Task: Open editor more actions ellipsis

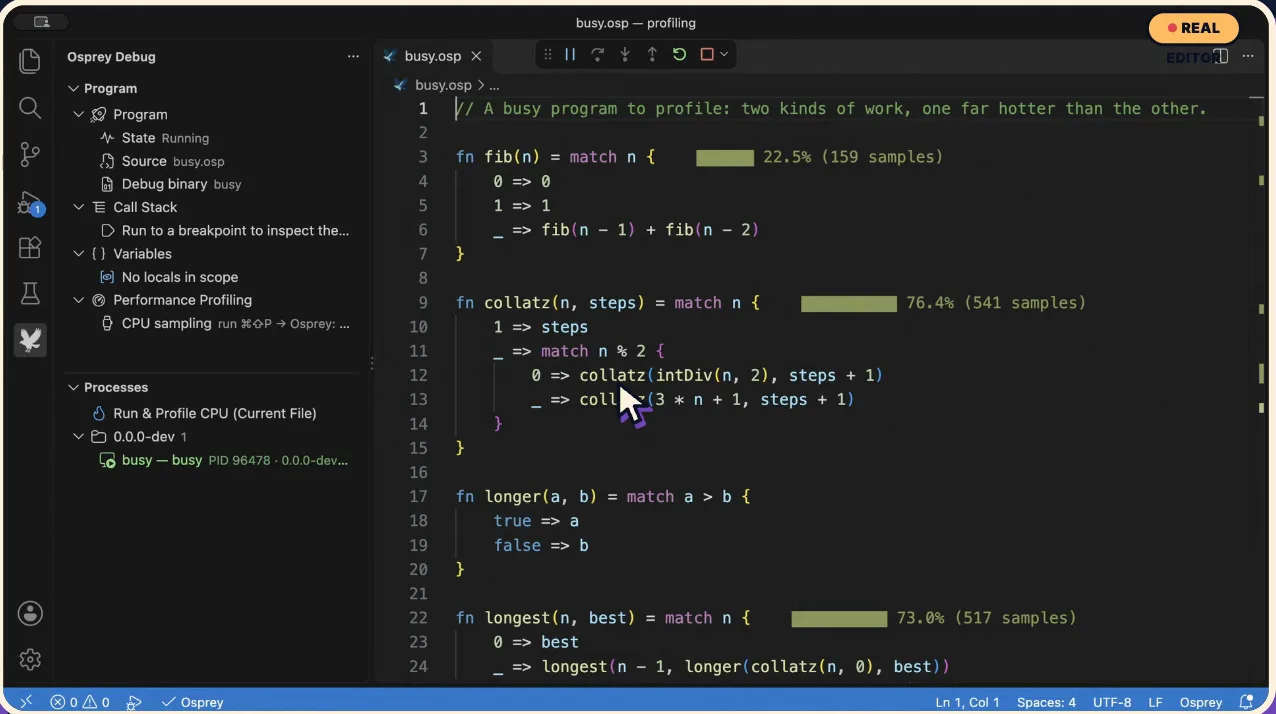Action: 1247,57
